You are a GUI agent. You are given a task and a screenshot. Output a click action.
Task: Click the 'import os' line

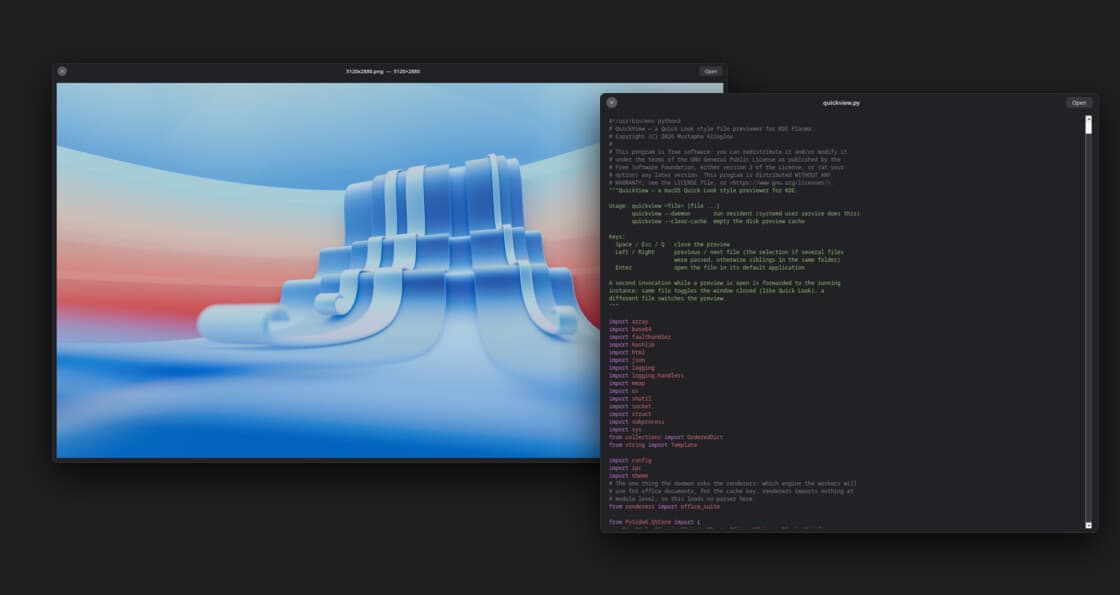(624, 391)
